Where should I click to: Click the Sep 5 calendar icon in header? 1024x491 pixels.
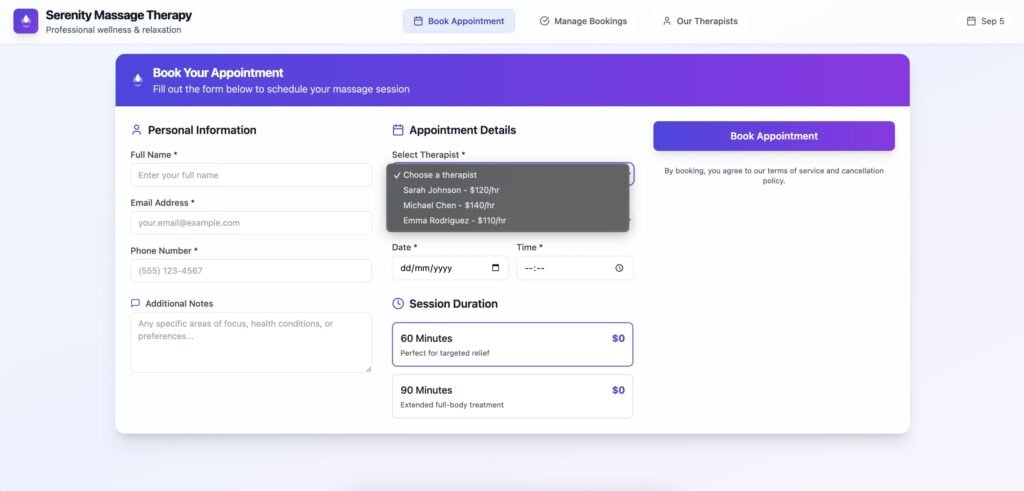[x=970, y=21]
